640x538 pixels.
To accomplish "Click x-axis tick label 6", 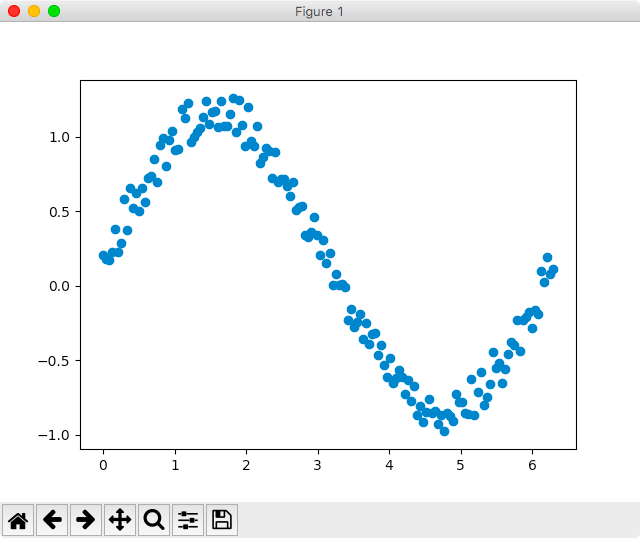I will pyautogui.click(x=532, y=465).
